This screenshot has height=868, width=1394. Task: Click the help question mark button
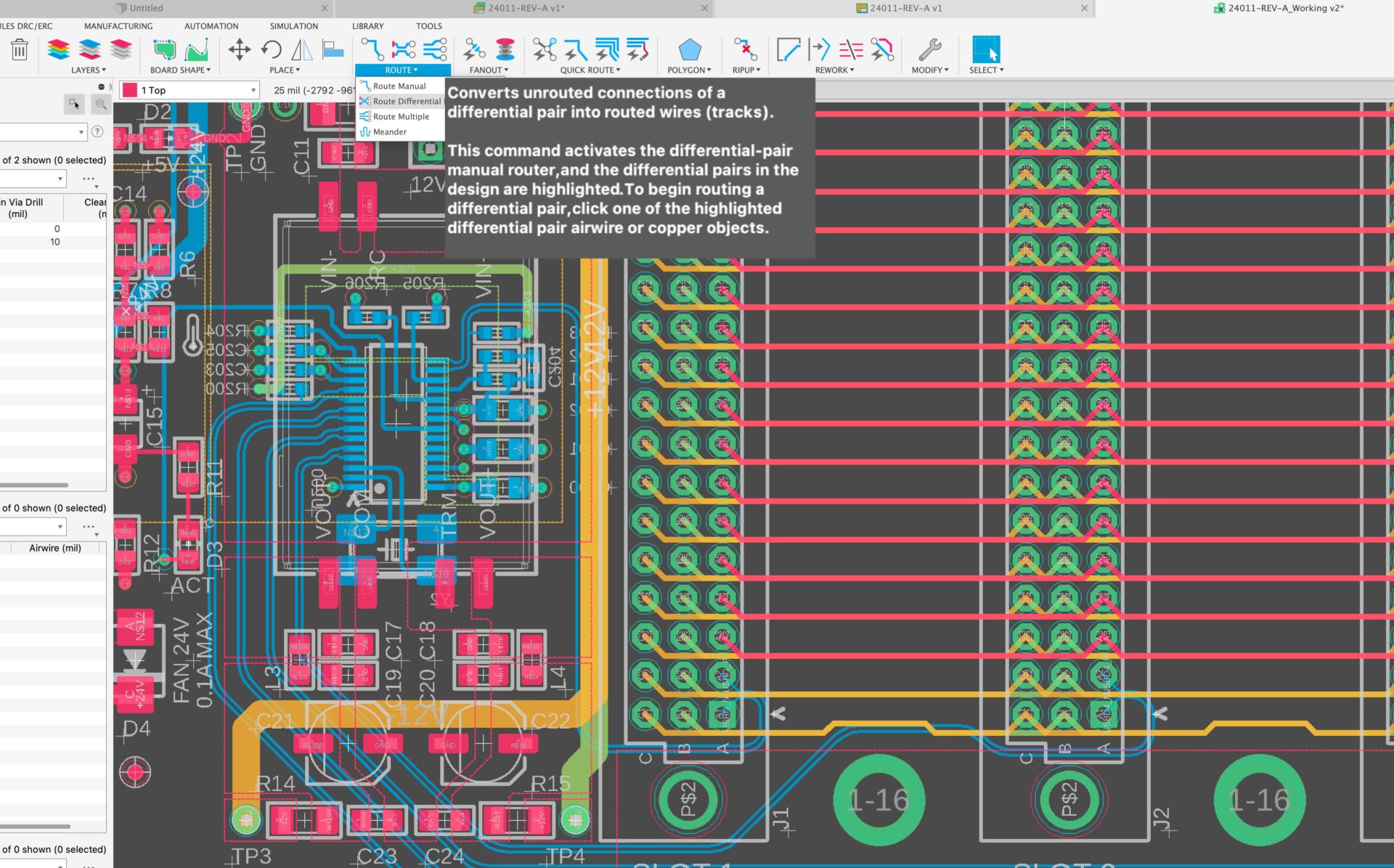click(x=98, y=131)
